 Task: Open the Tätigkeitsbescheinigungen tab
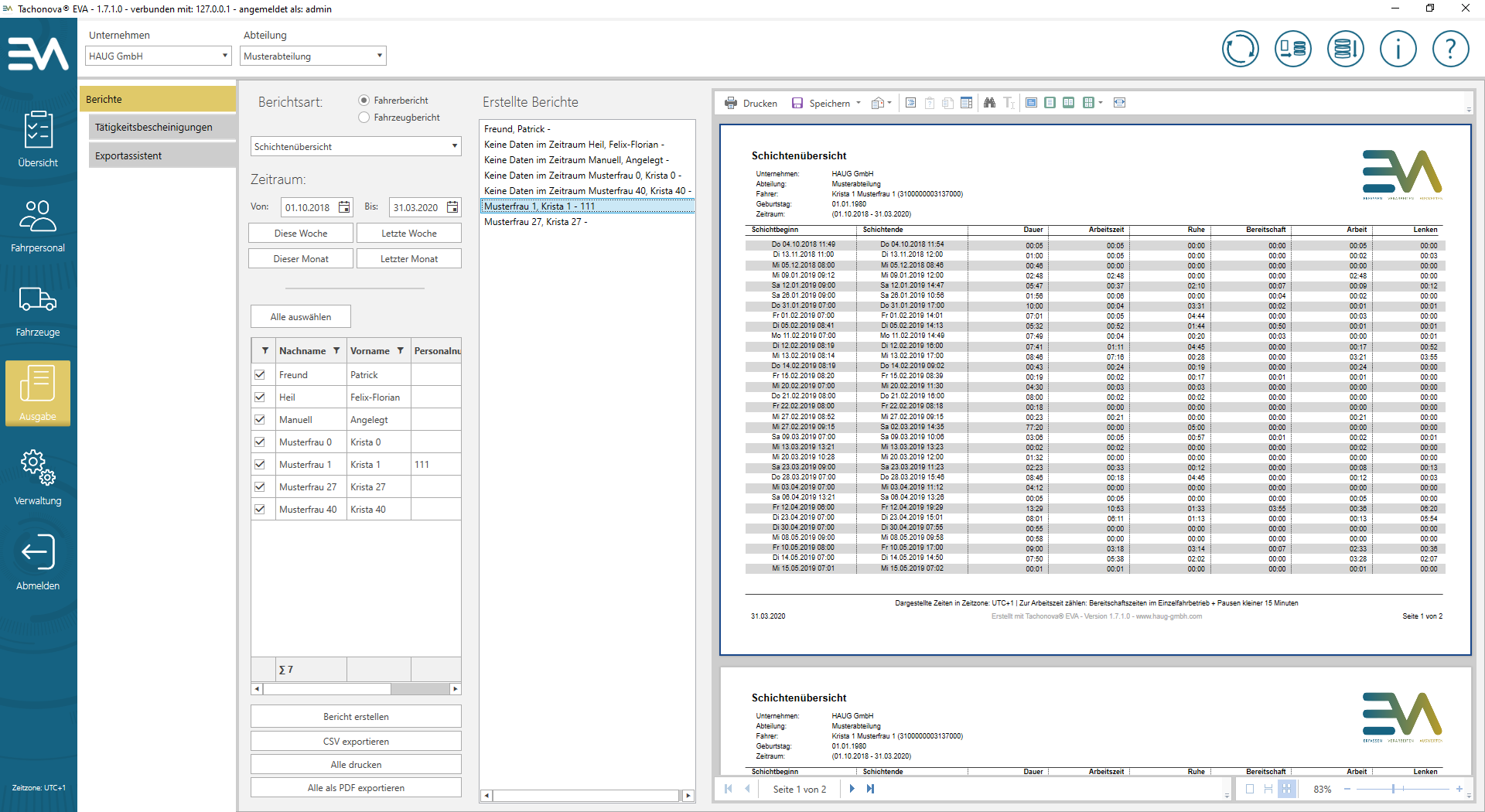tap(154, 128)
